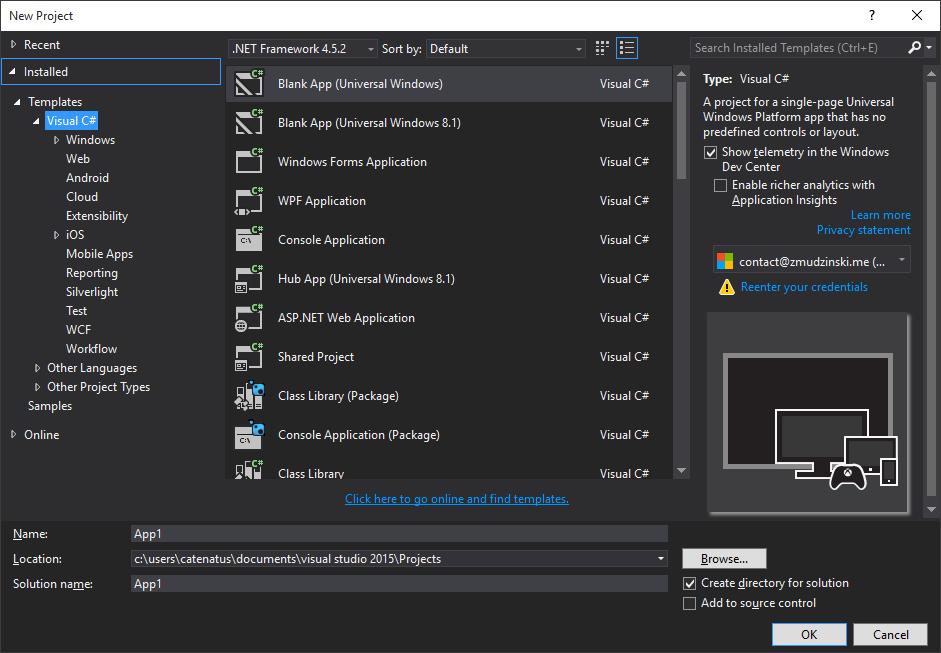This screenshot has height=653, width=941.
Task: Click the OK button
Action: 809,634
